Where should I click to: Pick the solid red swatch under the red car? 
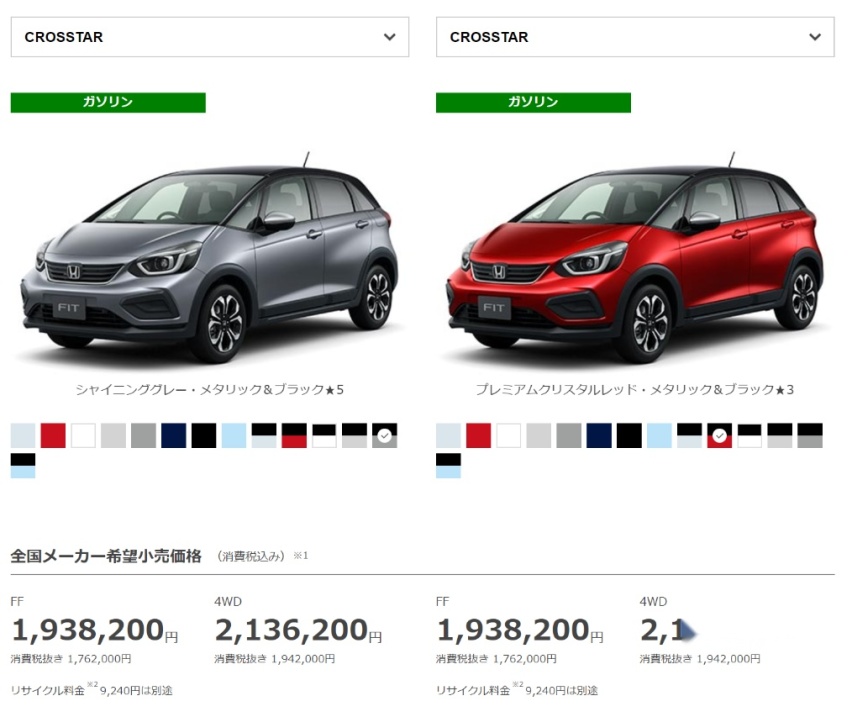click(479, 436)
